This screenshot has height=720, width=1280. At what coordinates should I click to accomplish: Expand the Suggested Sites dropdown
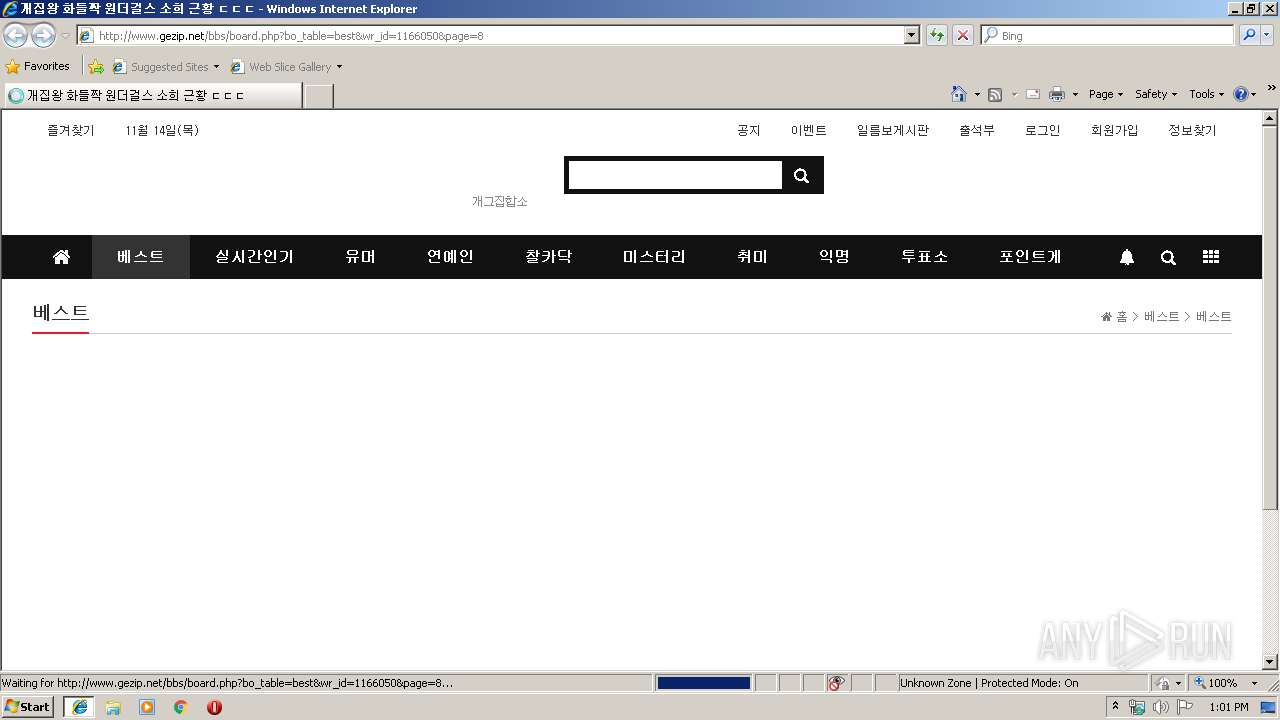[216, 67]
